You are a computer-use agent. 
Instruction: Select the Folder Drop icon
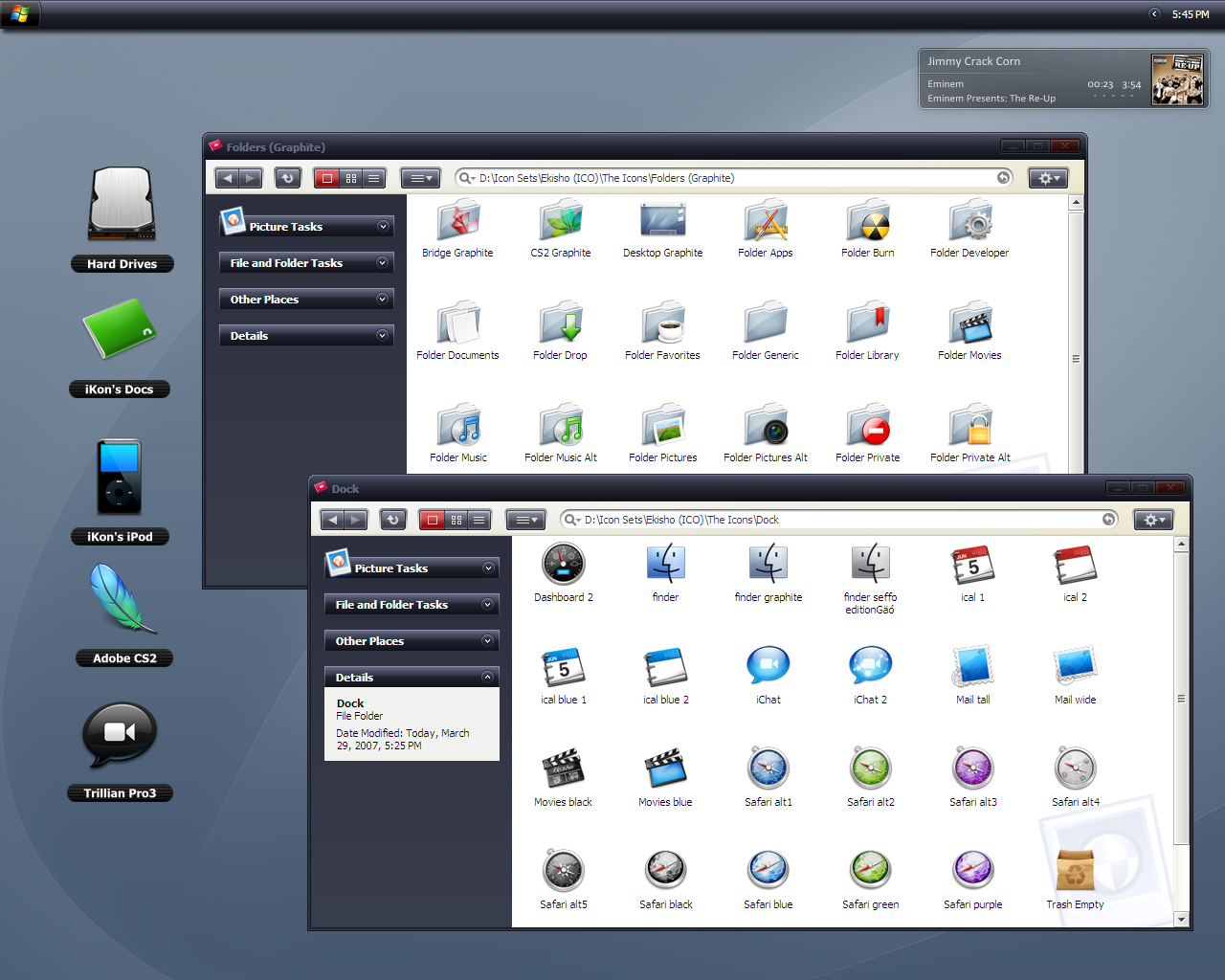click(x=561, y=323)
